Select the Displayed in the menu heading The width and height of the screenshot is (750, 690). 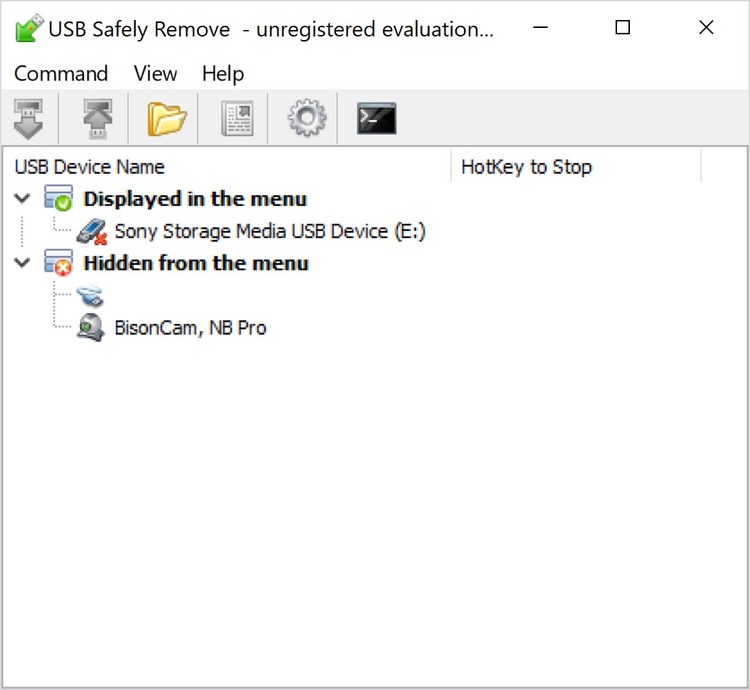(195, 199)
